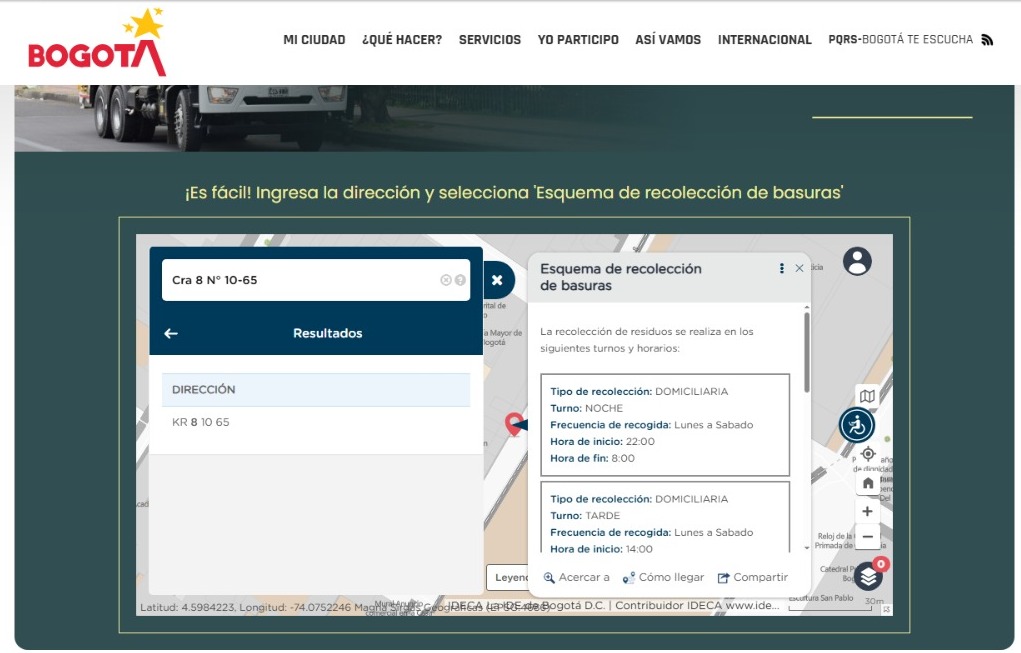Open the user profile icon on map
The height and width of the screenshot is (653, 1021).
857,261
